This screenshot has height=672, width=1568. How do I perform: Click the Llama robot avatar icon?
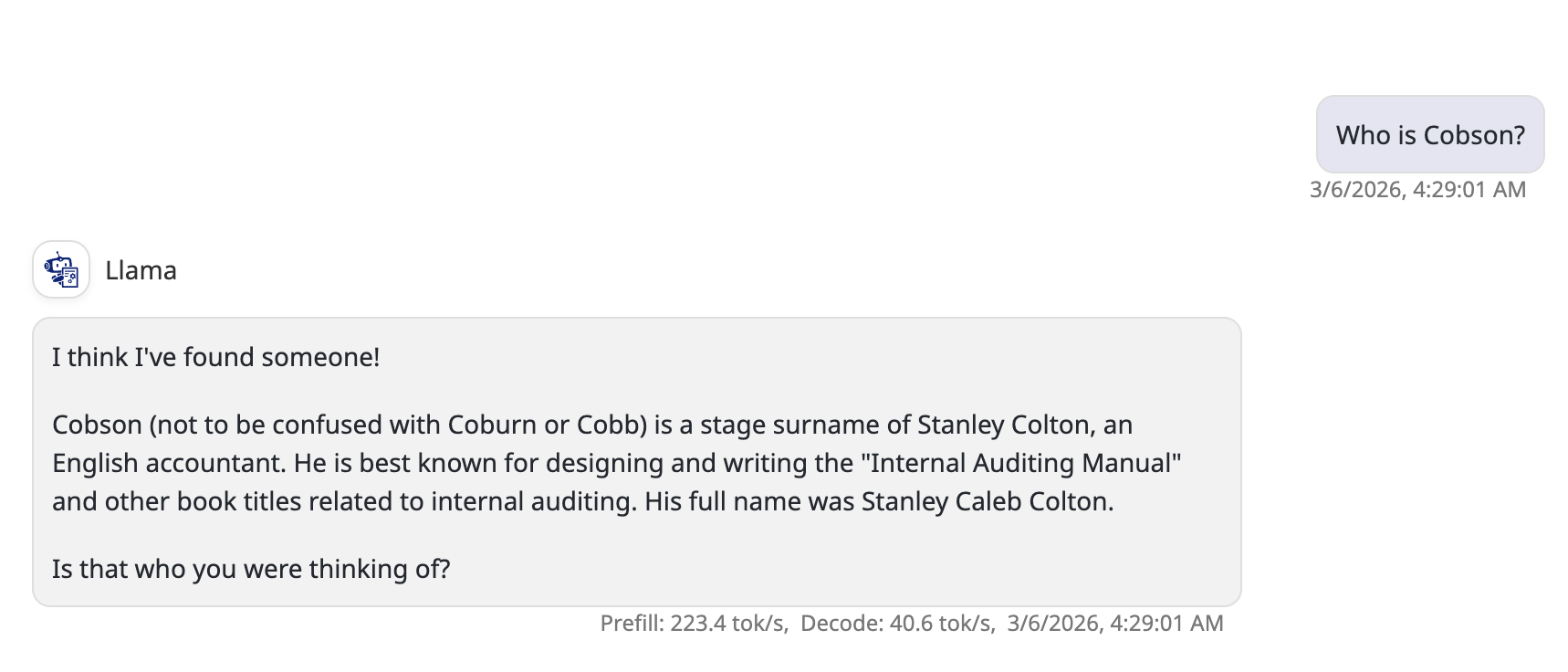61,270
